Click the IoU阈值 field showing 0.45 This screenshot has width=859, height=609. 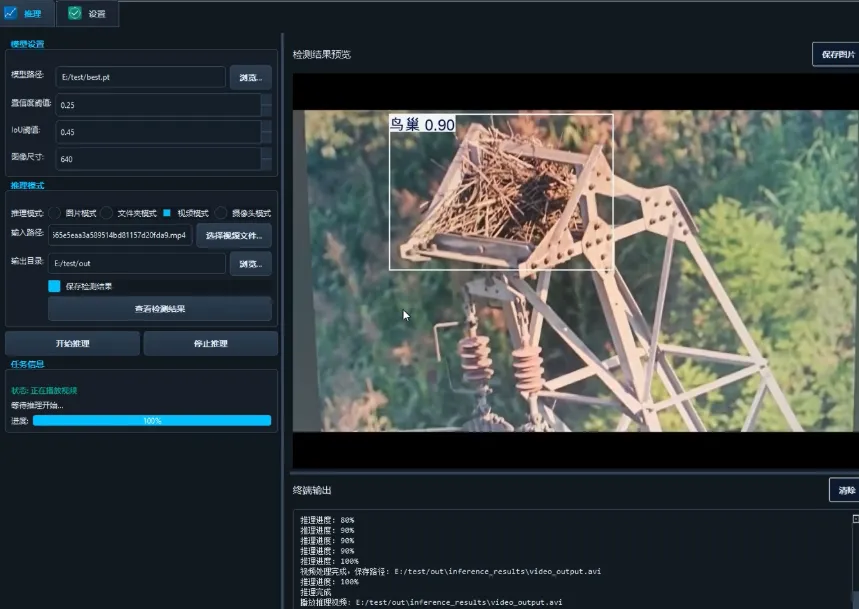158,132
